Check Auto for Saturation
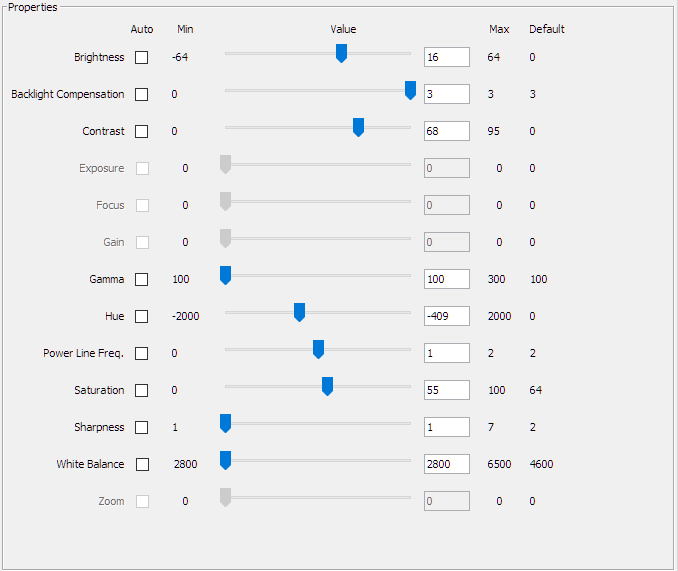The width and height of the screenshot is (678, 571). click(x=141, y=390)
